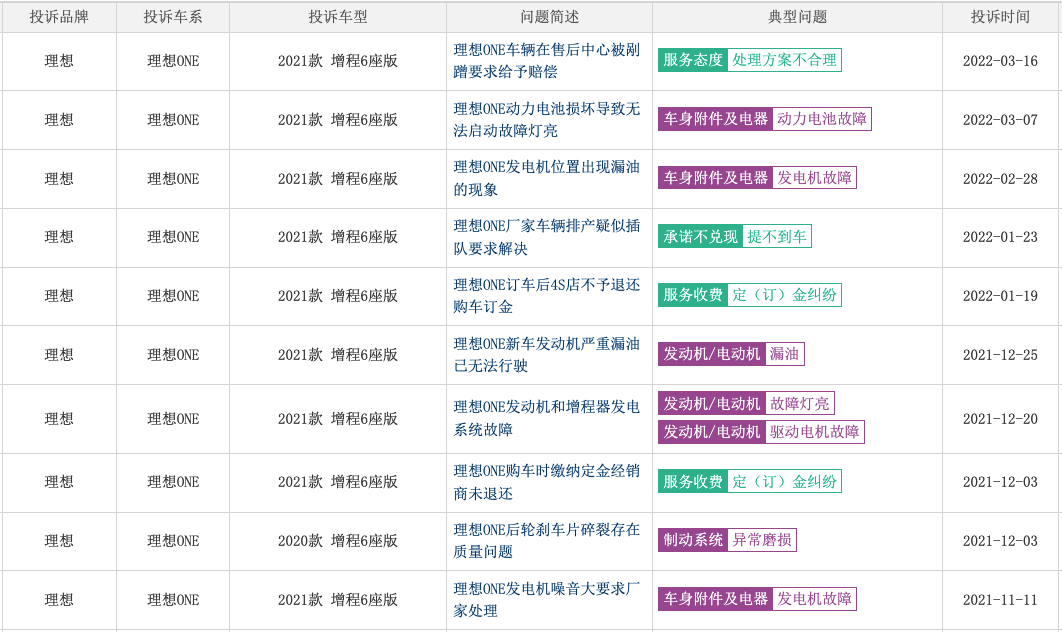Open complaint 理想ONE发电机位置出现漏油

pyautogui.click(x=547, y=178)
